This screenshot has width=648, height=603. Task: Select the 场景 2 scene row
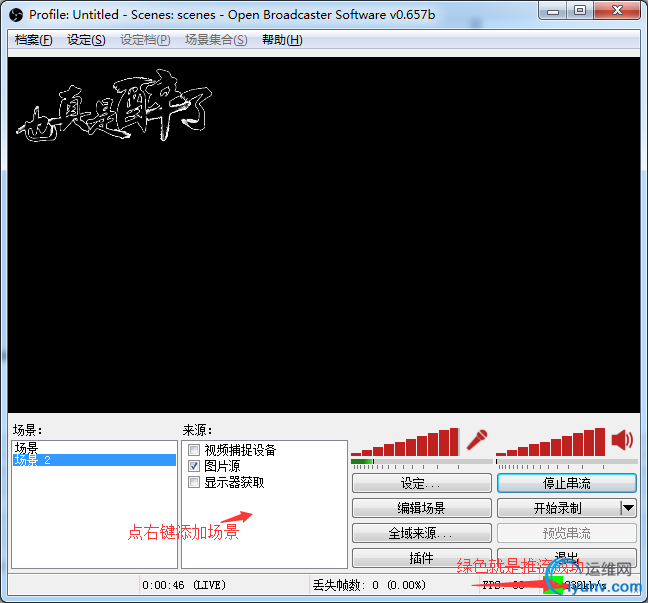95,460
